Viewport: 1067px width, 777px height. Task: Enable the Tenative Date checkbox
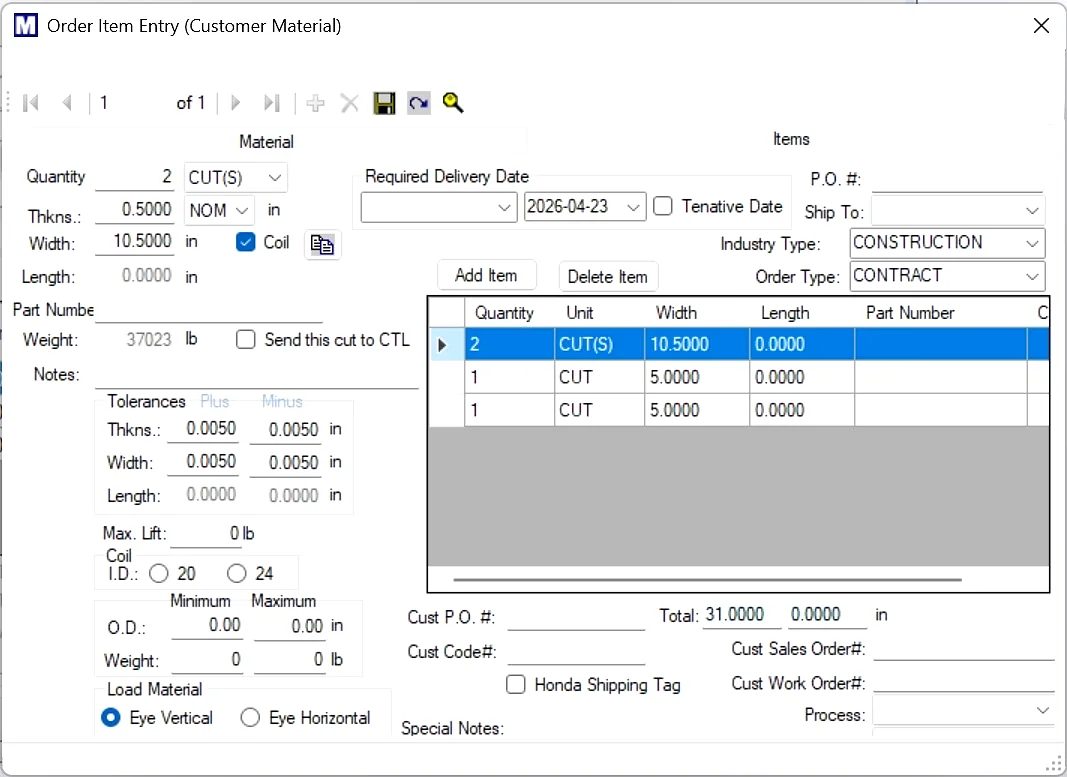click(x=662, y=206)
